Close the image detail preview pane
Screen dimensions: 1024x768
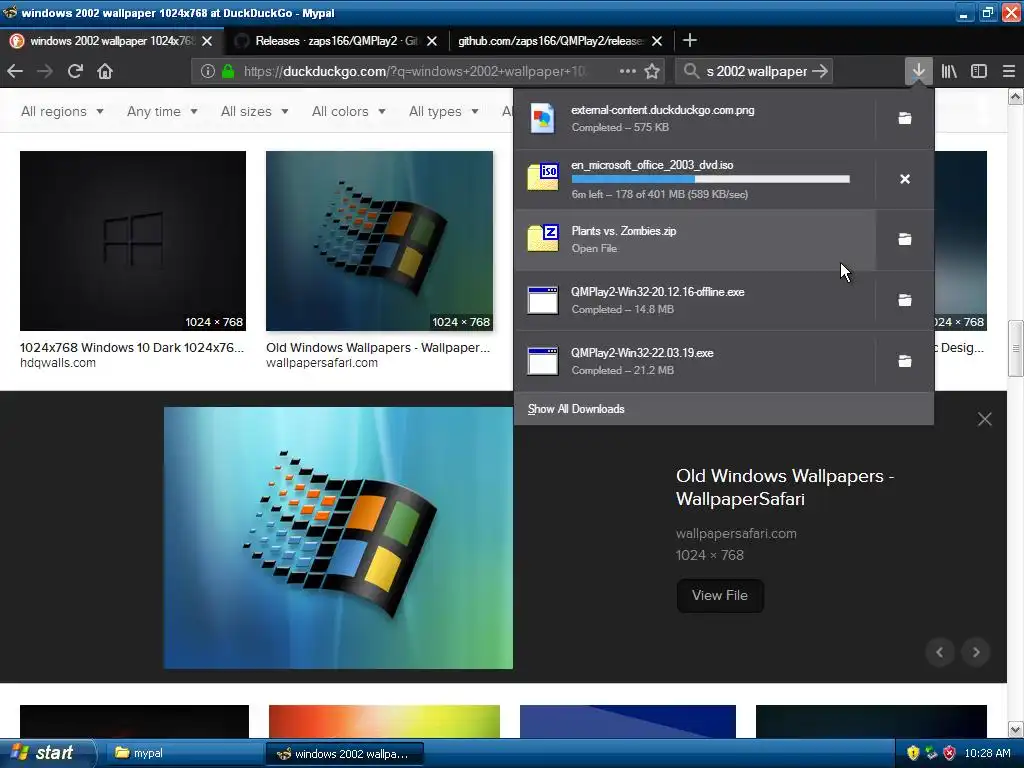[984, 419]
